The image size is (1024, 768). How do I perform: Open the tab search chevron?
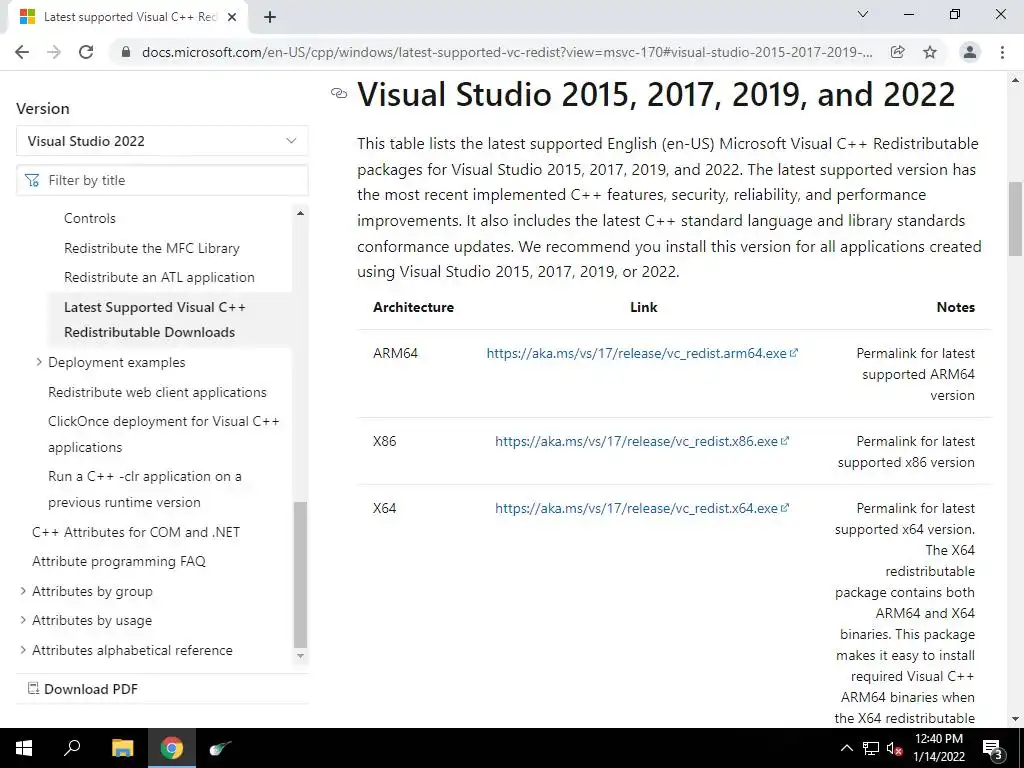863,14
